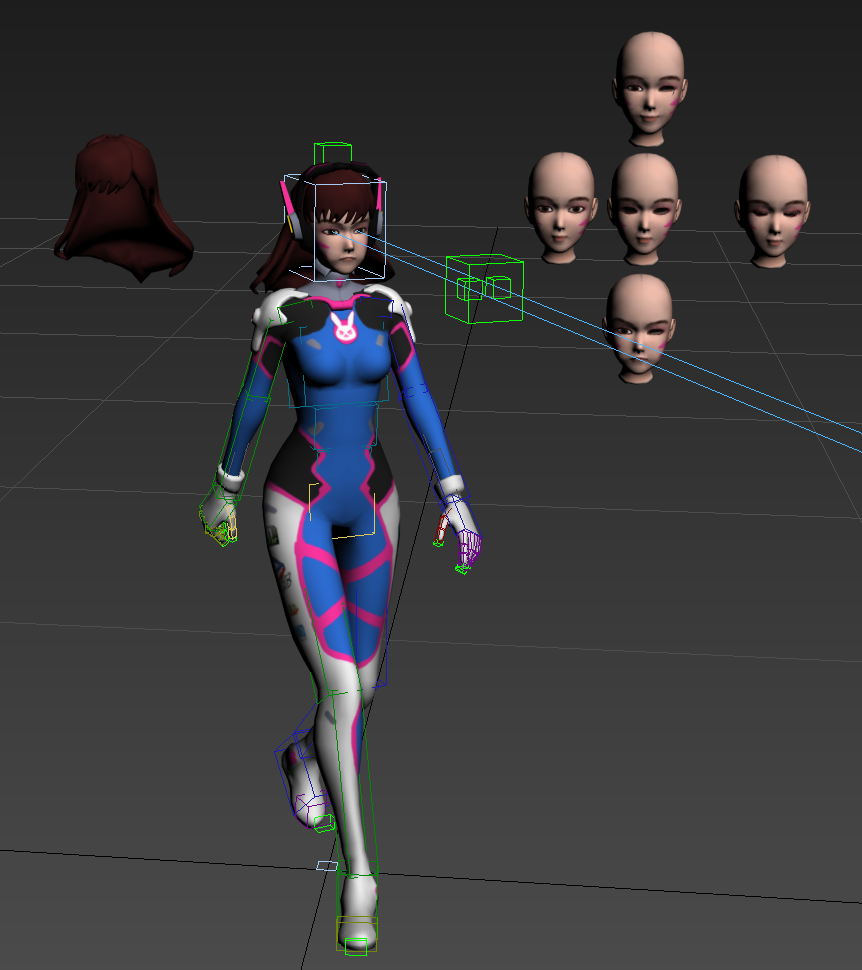
Task: Select the detached dark red hair mesh
Action: pos(124,207)
